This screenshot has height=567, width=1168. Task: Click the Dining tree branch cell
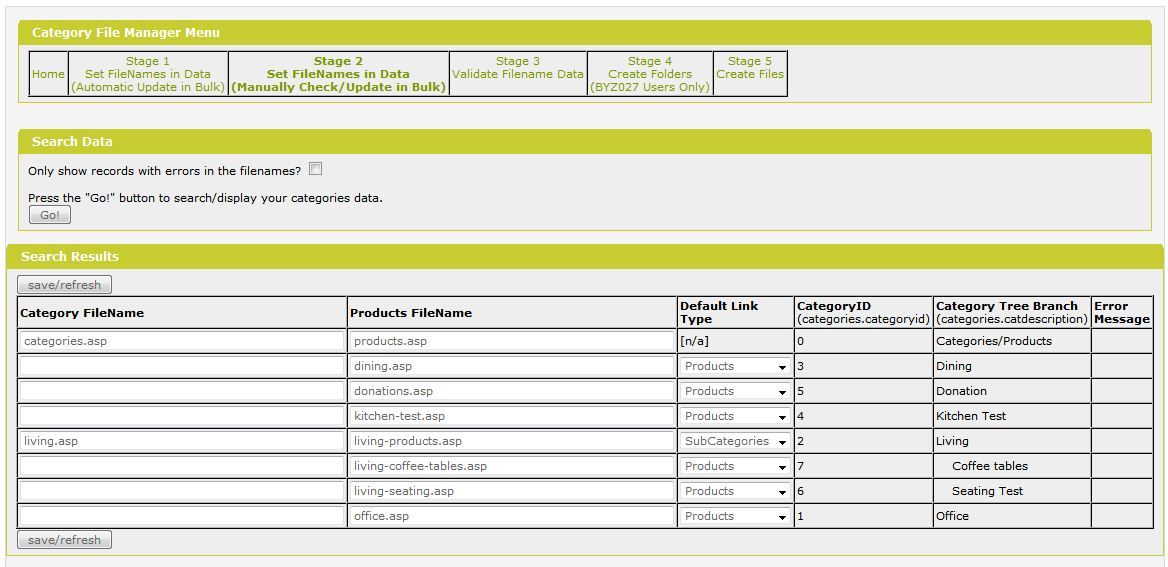[1012, 366]
